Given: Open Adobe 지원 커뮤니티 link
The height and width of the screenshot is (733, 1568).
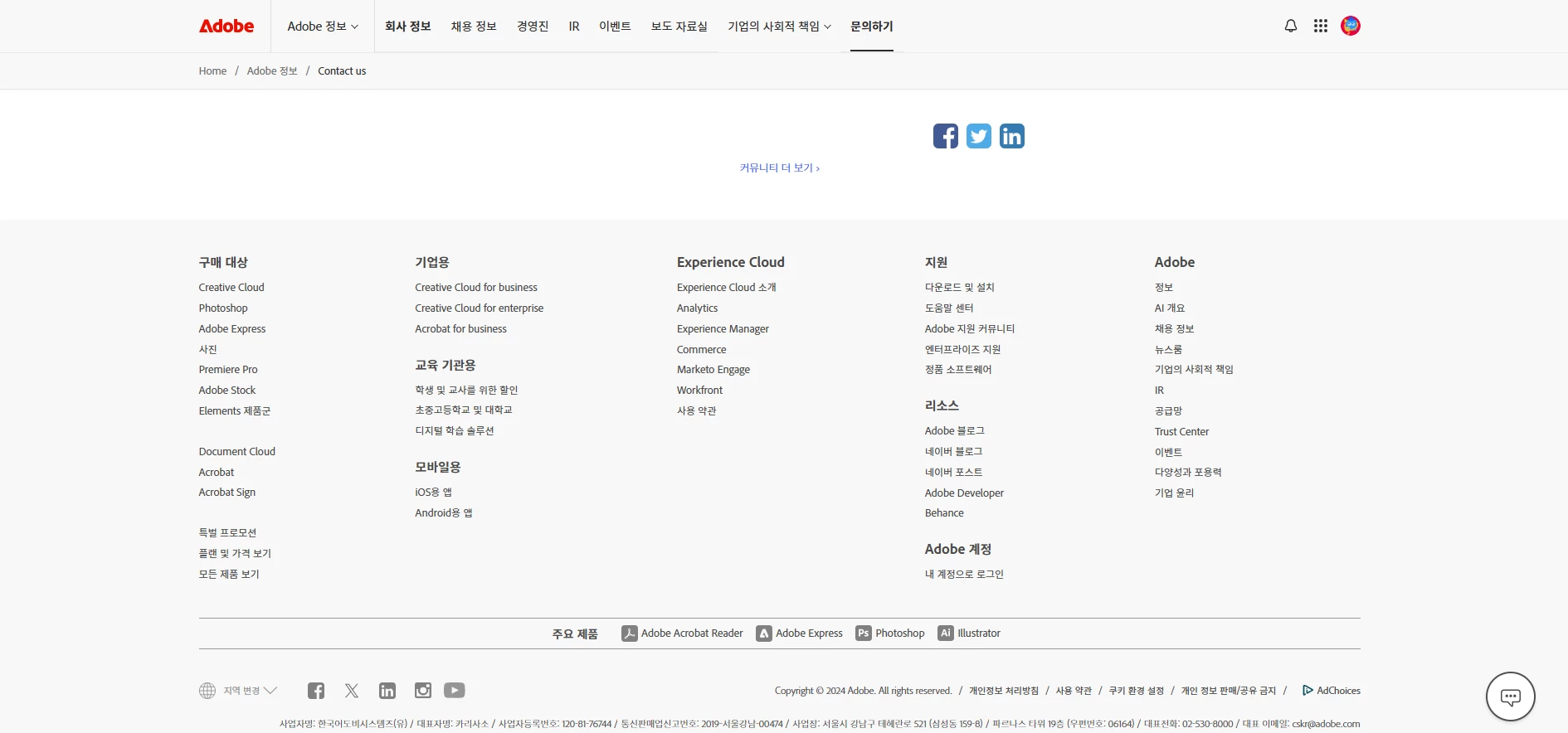Looking at the screenshot, I should click(970, 329).
